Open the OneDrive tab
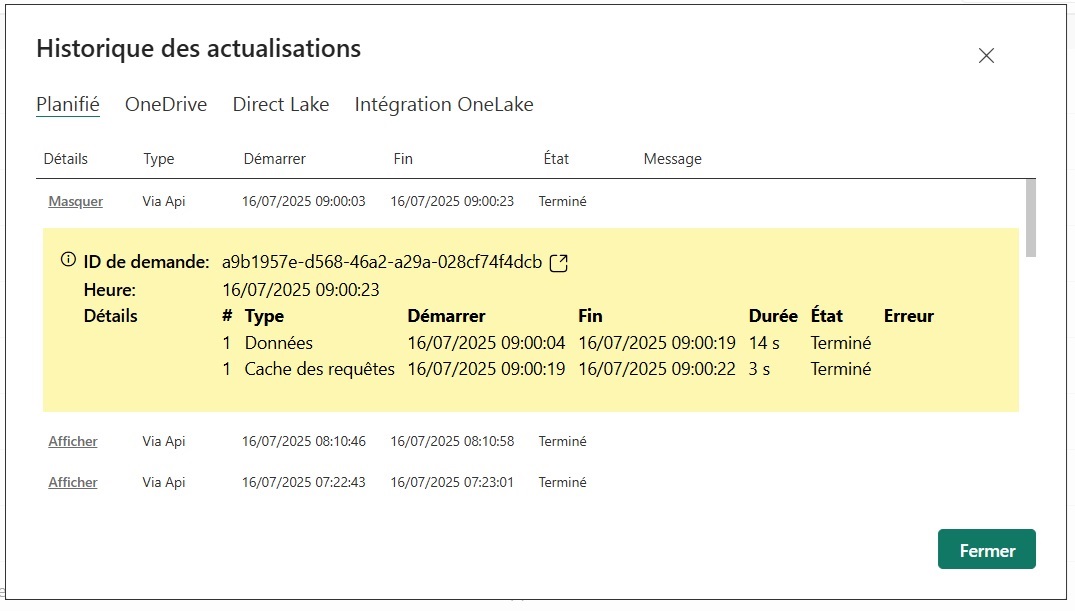Image resolution: width=1075 pixels, height=611 pixels. pos(166,104)
